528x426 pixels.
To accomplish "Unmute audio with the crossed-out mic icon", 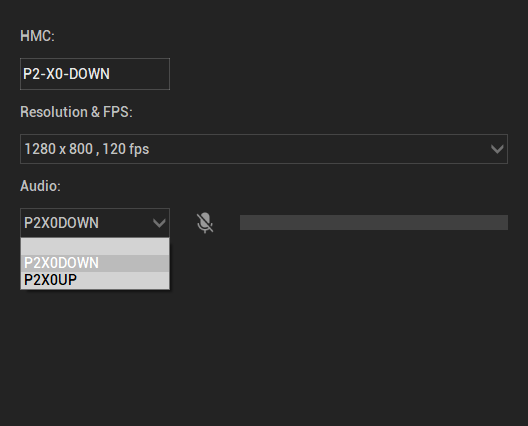I will pyautogui.click(x=205, y=223).
